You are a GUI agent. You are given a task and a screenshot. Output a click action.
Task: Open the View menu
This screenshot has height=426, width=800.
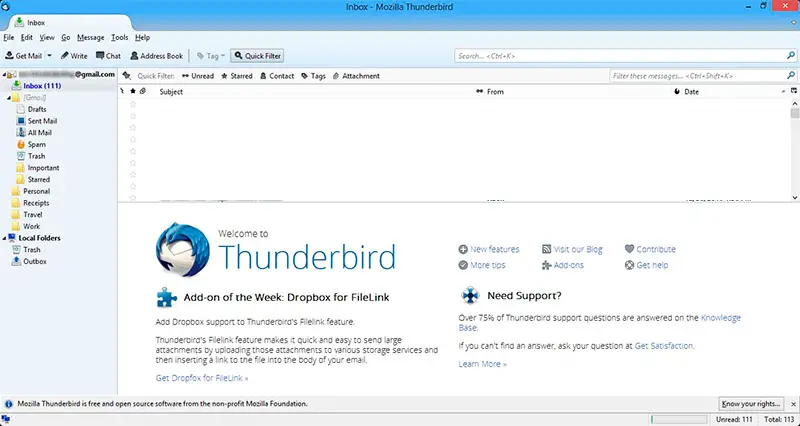(47, 37)
